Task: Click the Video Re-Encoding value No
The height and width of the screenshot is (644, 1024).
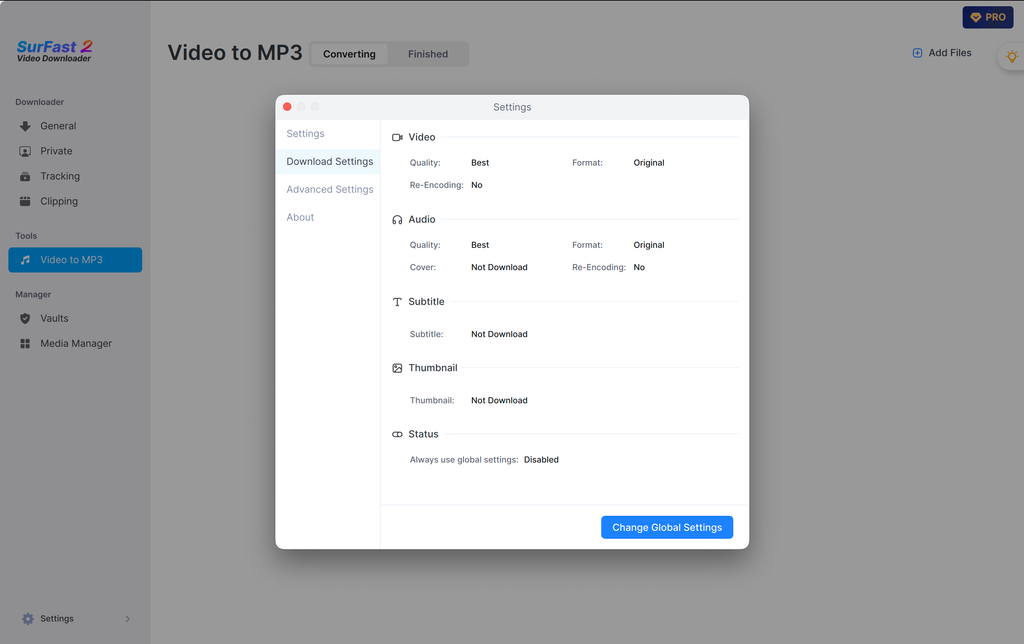Action: [477, 185]
